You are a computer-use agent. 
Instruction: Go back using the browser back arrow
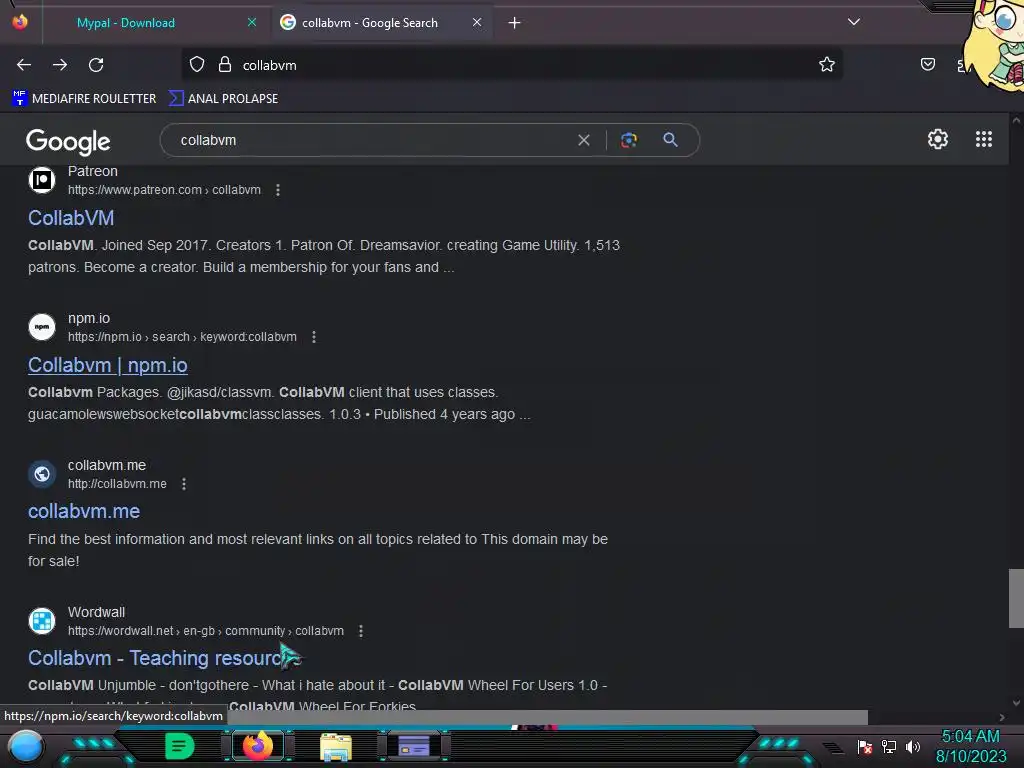pyautogui.click(x=24, y=65)
